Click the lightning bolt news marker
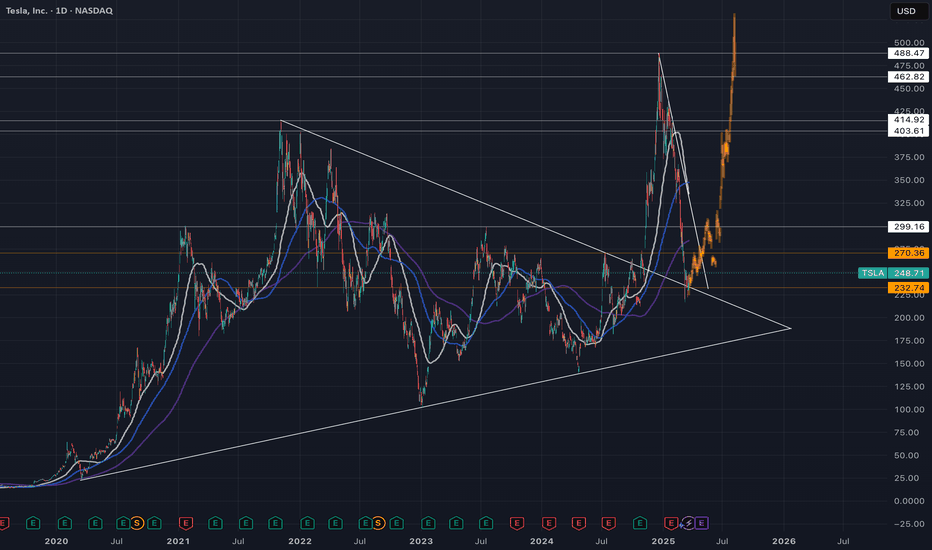 (x=688, y=523)
